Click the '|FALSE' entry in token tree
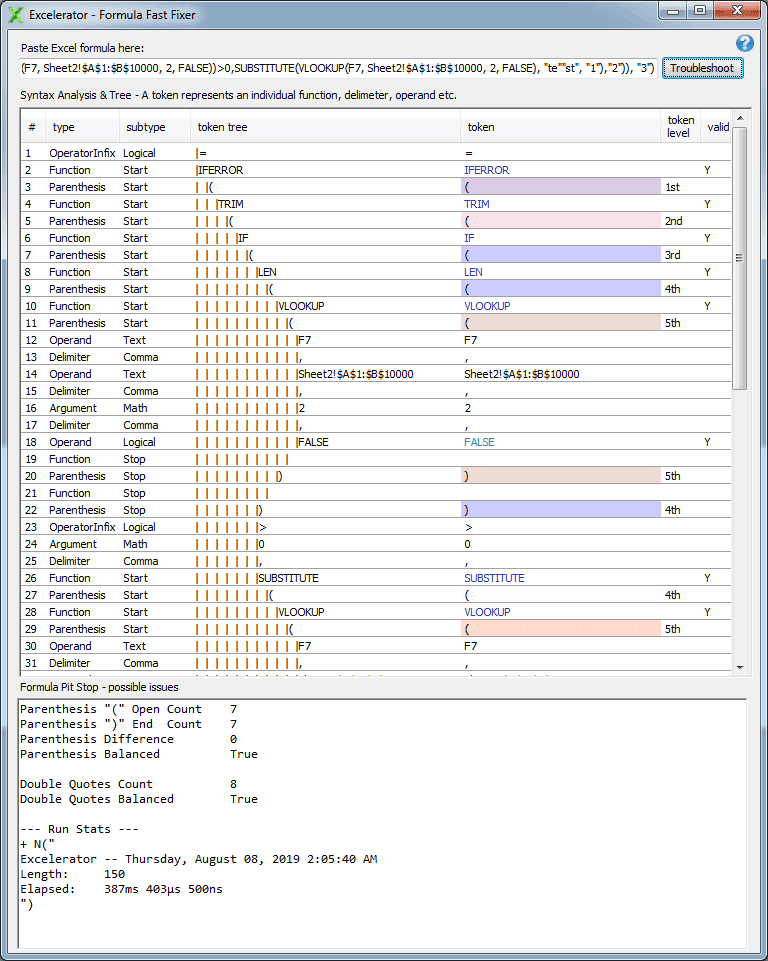The width and height of the screenshot is (768, 961). (312, 442)
